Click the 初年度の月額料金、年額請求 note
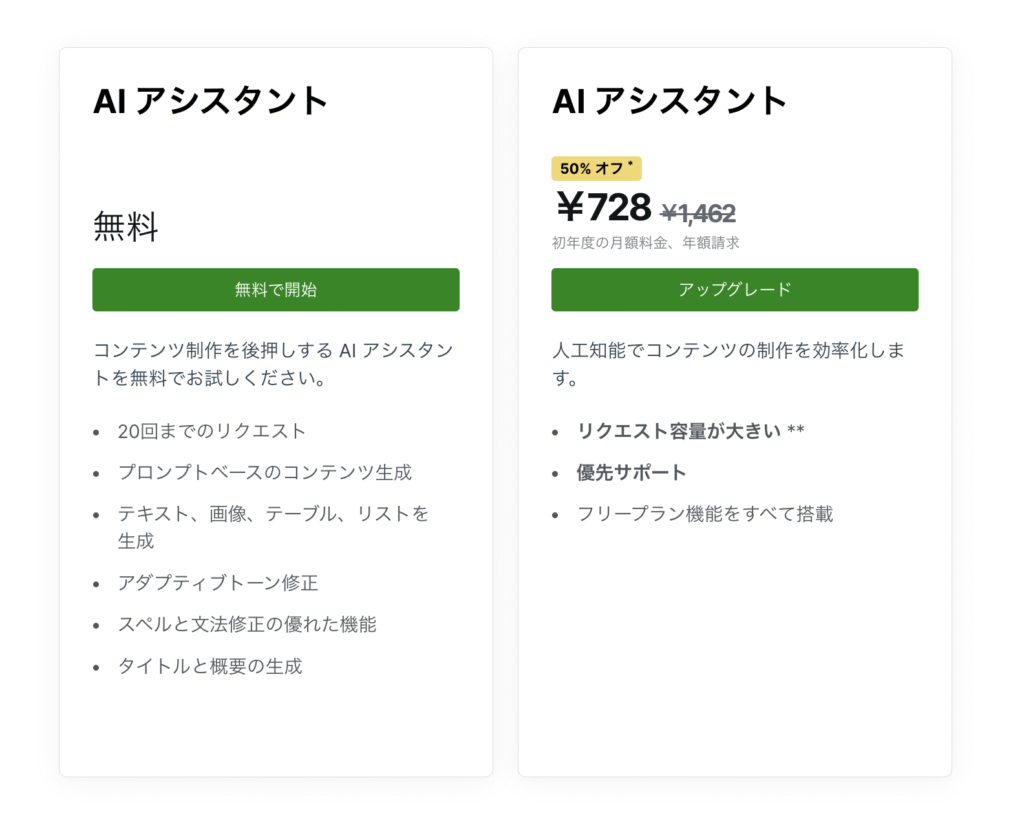Viewport: 1024px width, 827px height. [x=645, y=243]
